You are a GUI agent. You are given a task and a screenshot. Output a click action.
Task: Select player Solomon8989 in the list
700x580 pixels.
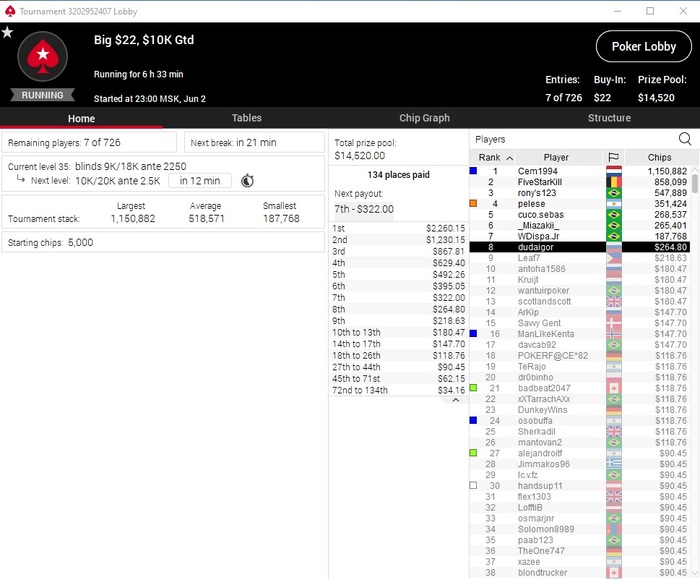click(x=579, y=529)
